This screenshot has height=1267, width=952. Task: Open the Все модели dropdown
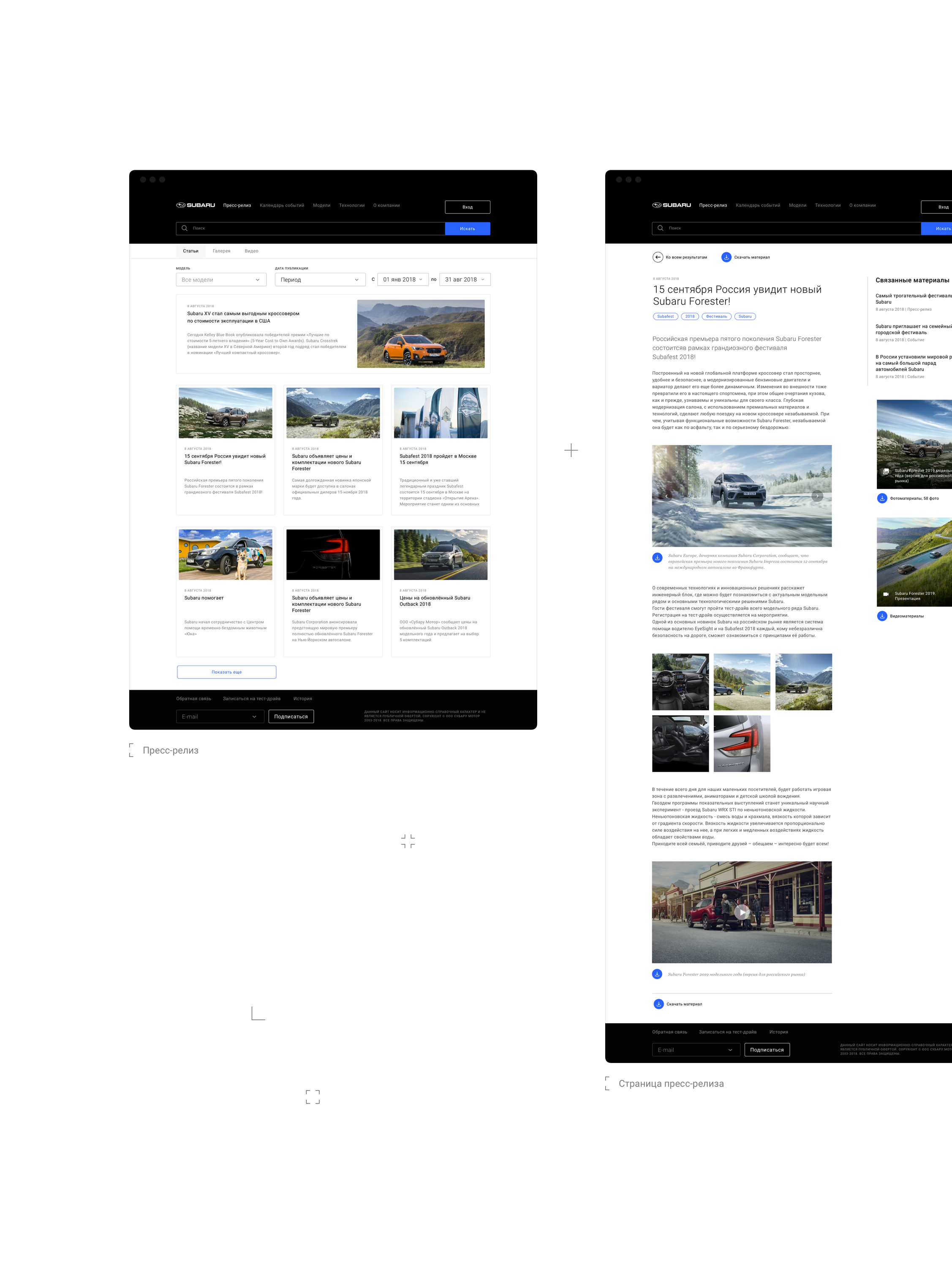tap(221, 280)
